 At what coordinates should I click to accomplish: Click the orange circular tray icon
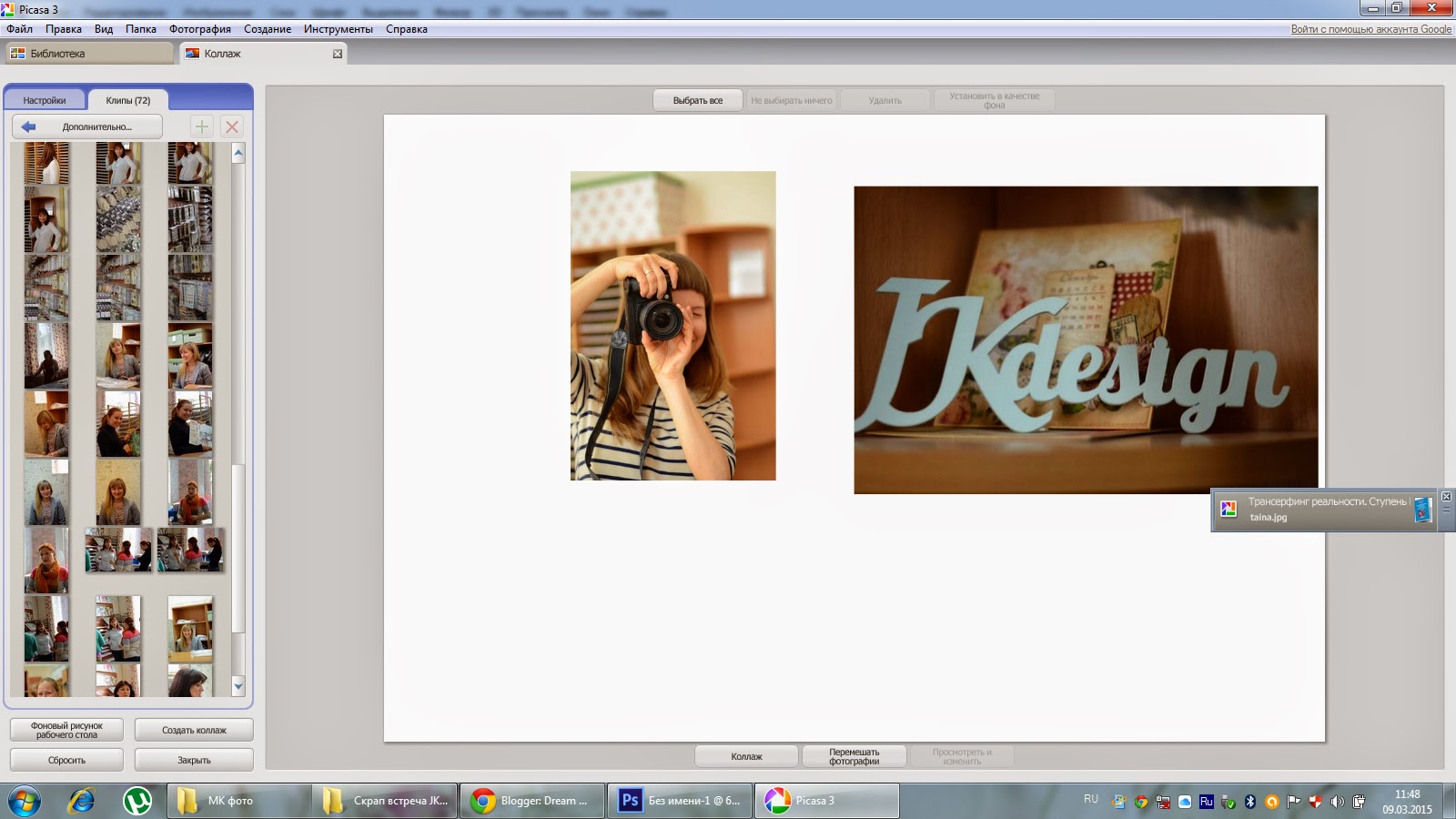[x=1271, y=802]
